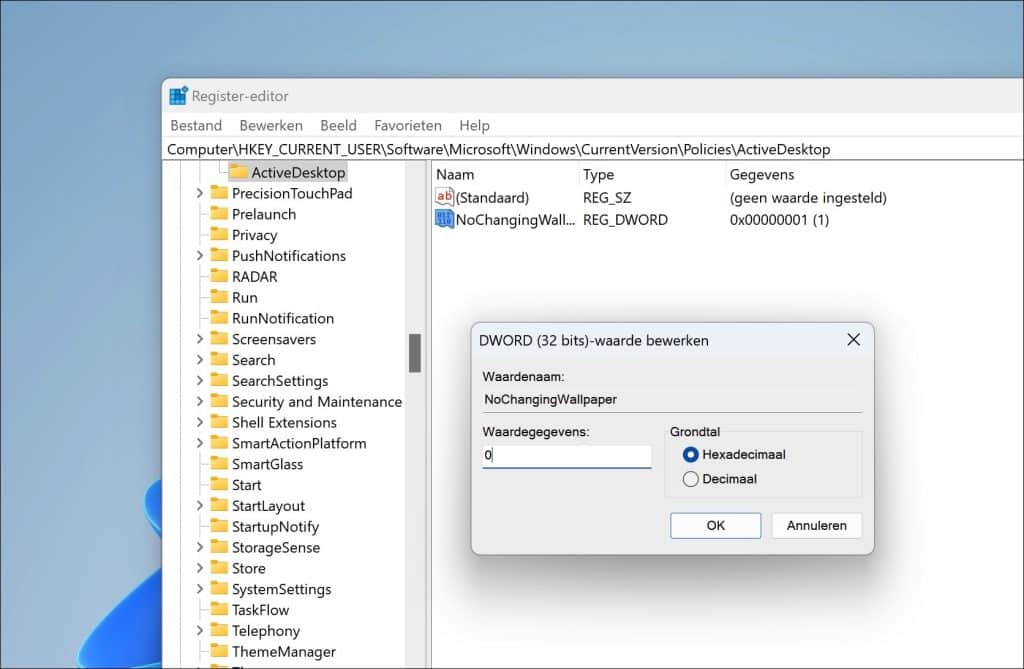Expand the Telephony tree node
1024x669 pixels.
click(x=202, y=631)
